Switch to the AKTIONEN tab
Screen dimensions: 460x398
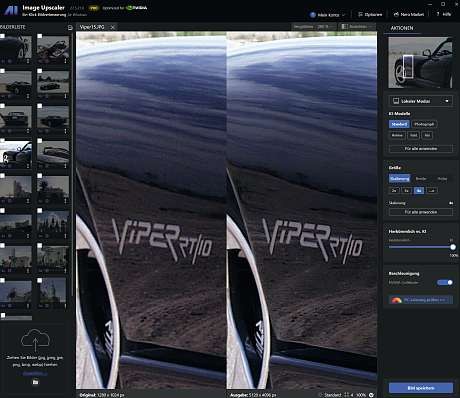click(402, 28)
